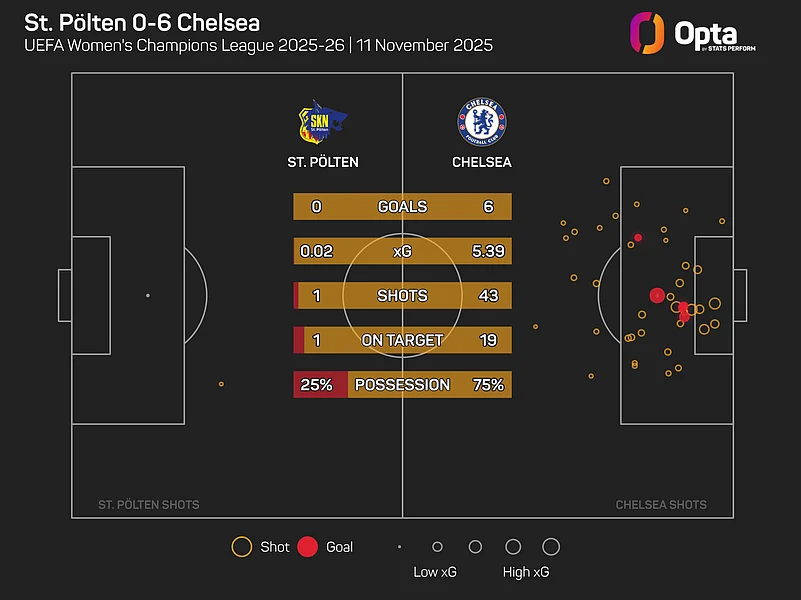Click the SHOTS stat bar label
801x600 pixels.
pos(402,296)
